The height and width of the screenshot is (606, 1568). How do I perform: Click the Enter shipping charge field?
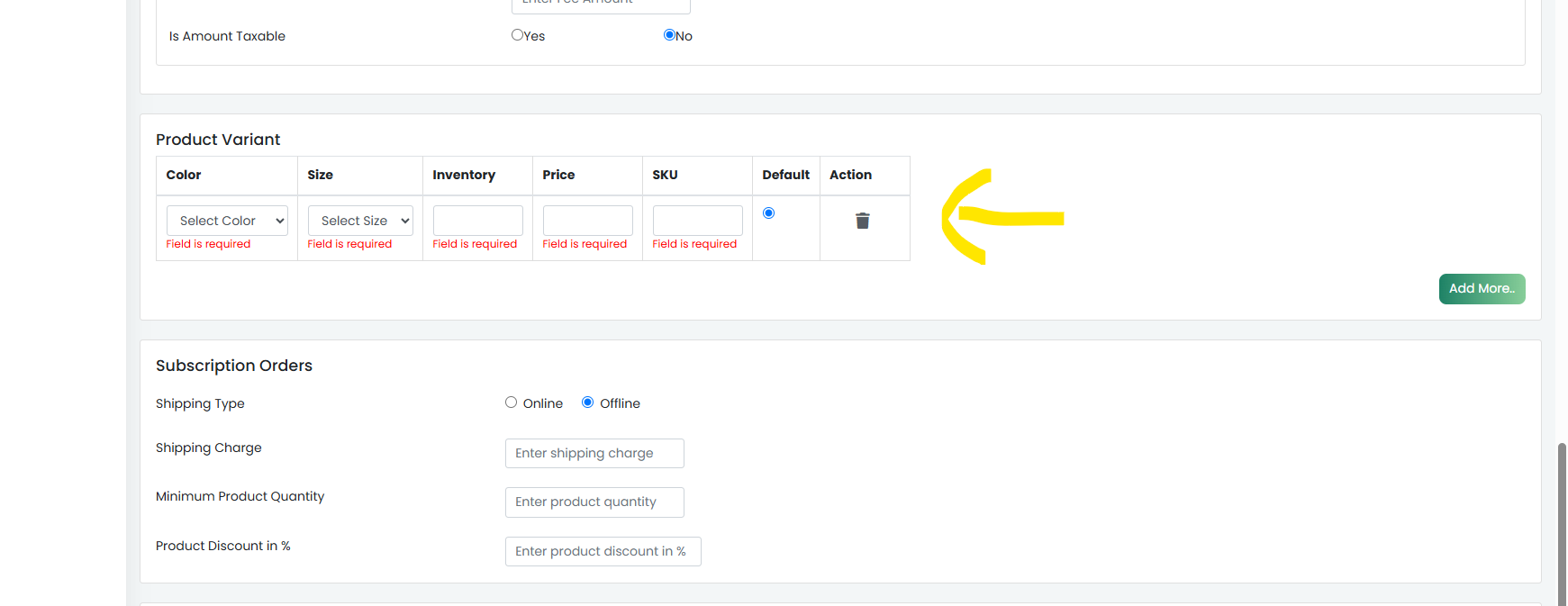[x=594, y=453]
